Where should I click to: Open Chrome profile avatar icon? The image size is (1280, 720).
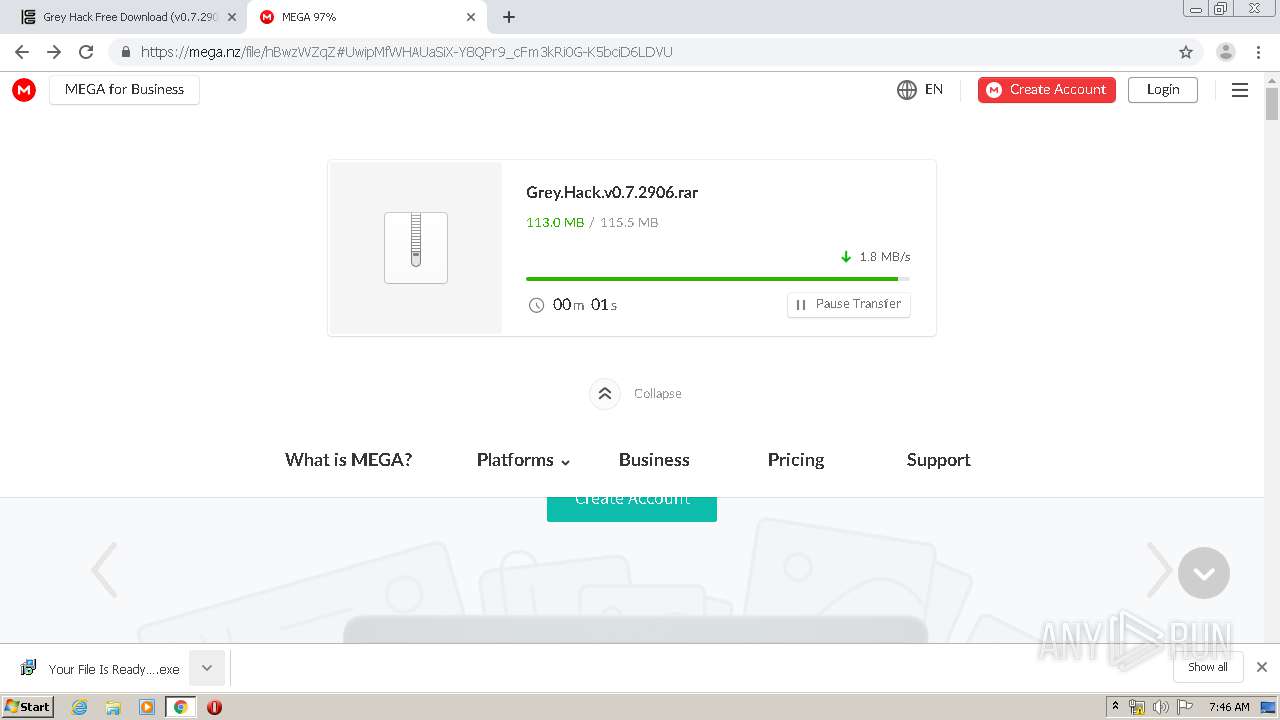pyautogui.click(x=1225, y=52)
